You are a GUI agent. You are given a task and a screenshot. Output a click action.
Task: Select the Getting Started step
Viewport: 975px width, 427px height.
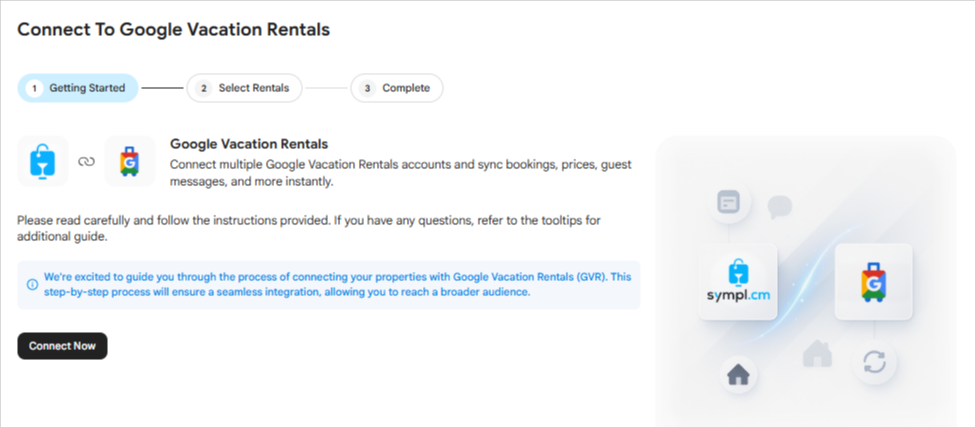pos(78,88)
